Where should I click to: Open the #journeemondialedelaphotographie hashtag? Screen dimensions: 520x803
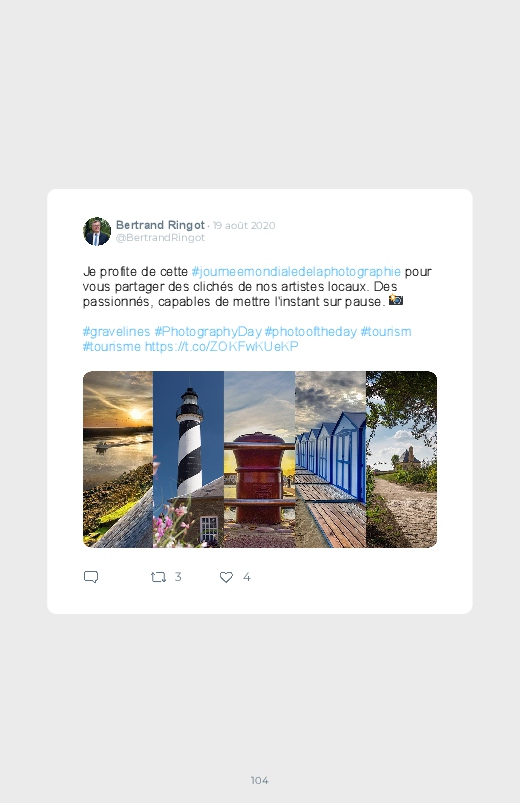(296, 271)
